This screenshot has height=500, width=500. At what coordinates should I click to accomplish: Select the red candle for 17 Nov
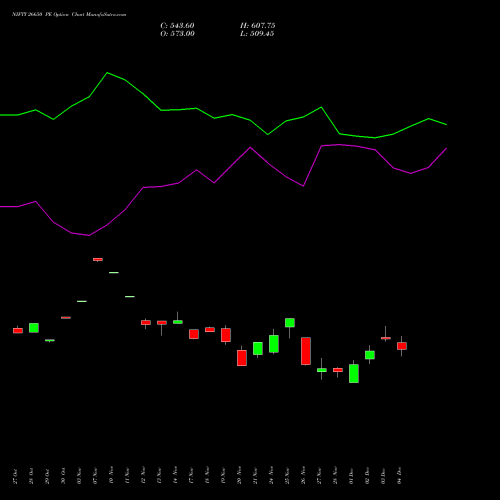pos(194,334)
